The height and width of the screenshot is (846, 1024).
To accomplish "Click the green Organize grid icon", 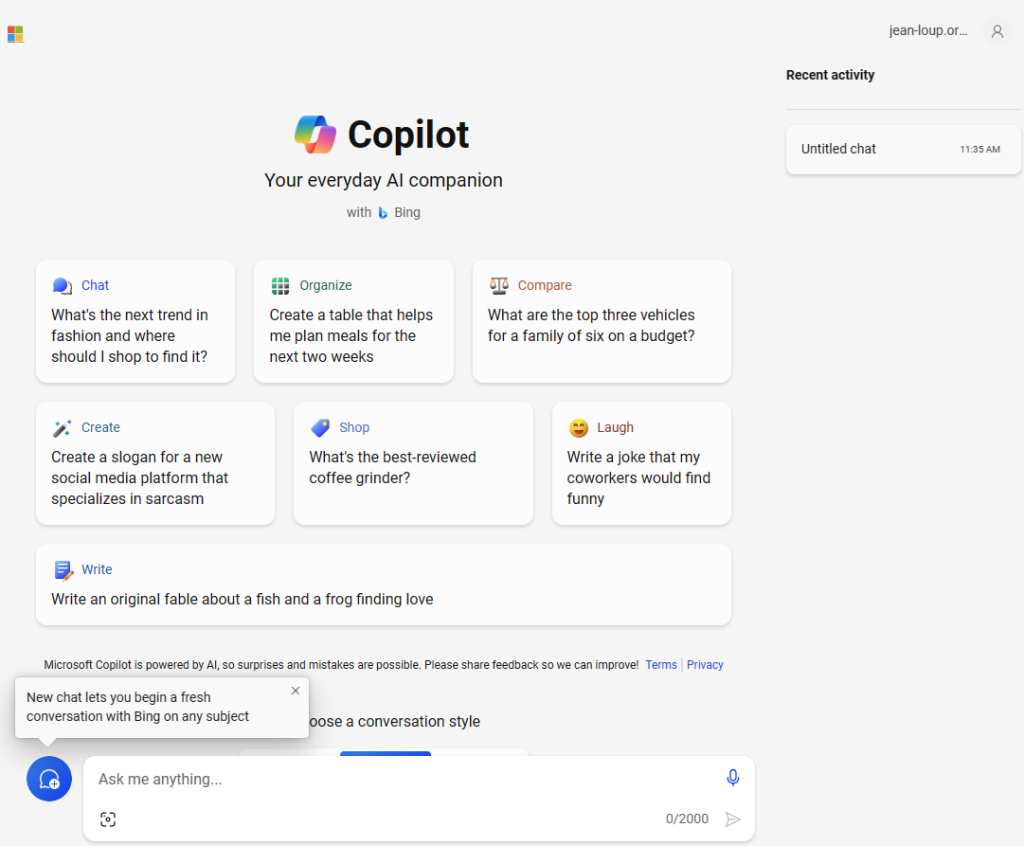I will tap(280, 286).
